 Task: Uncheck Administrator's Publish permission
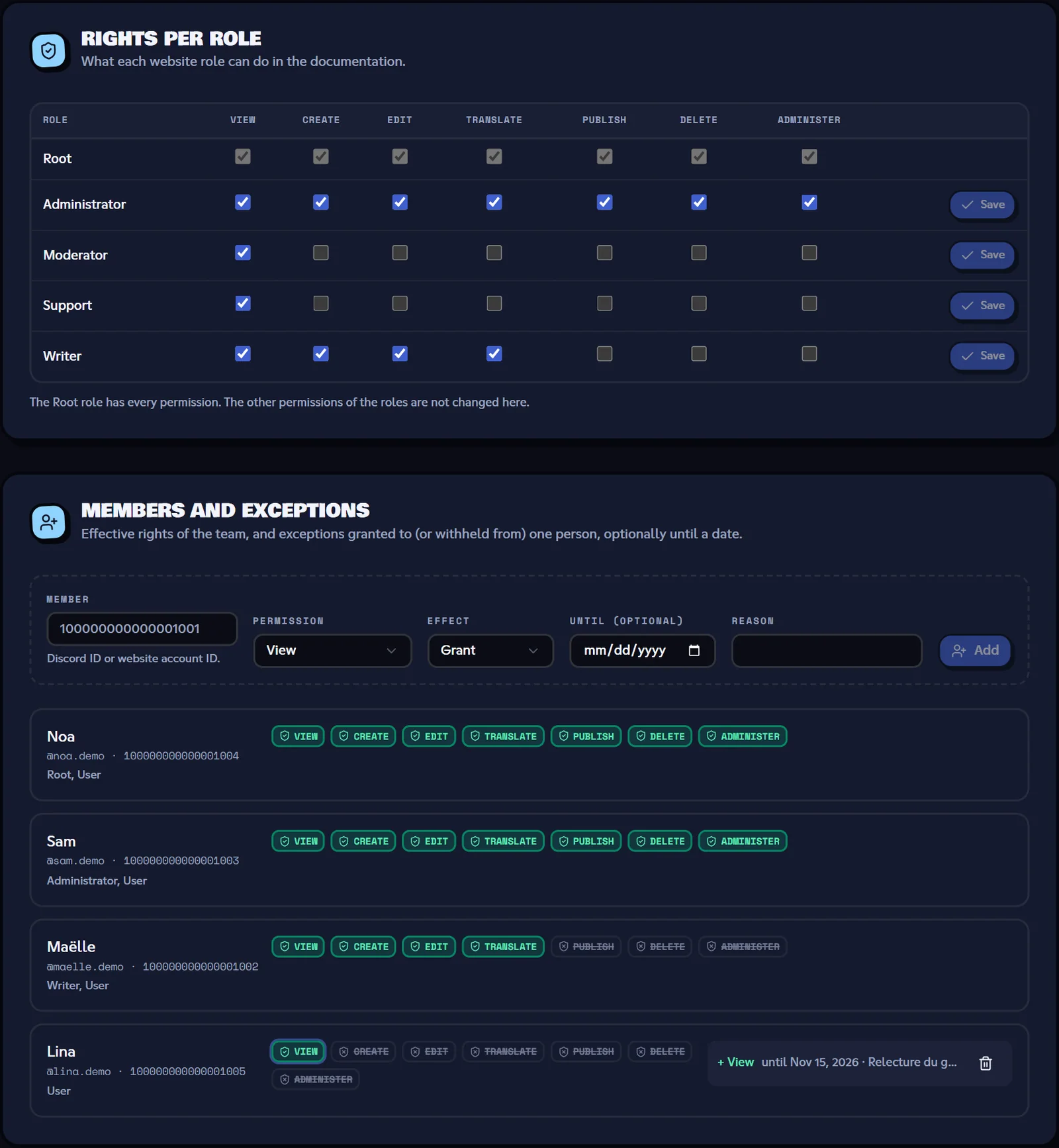604,203
